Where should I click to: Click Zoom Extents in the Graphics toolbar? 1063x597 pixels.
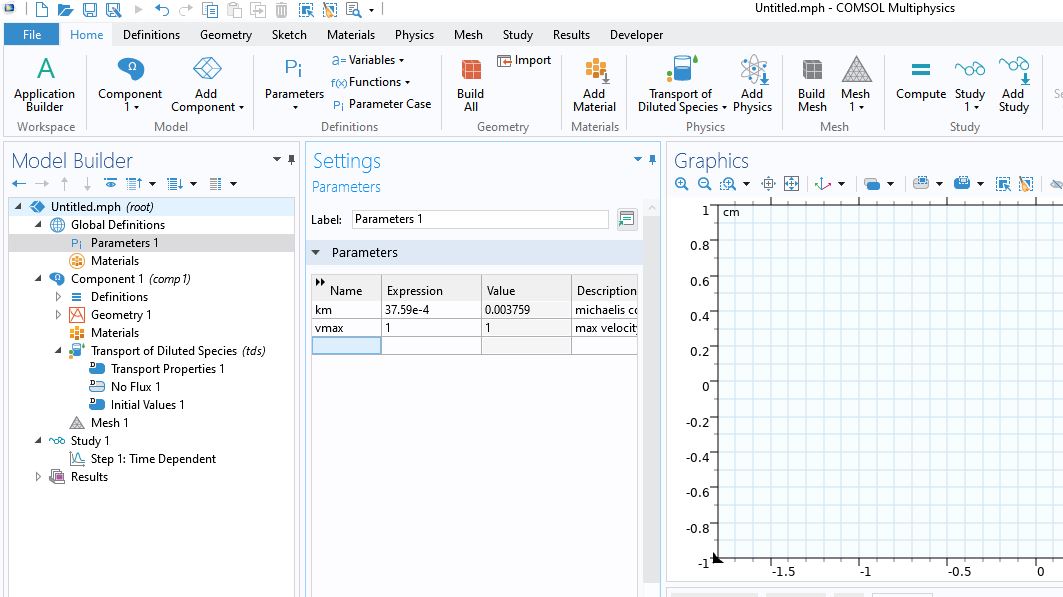[791, 184]
